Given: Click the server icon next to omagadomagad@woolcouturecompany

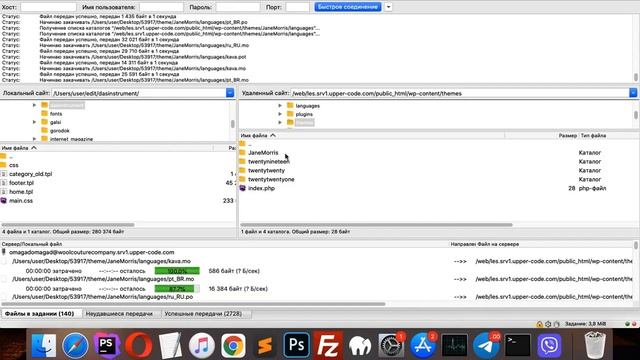Looking at the screenshot, I should coord(4,252).
